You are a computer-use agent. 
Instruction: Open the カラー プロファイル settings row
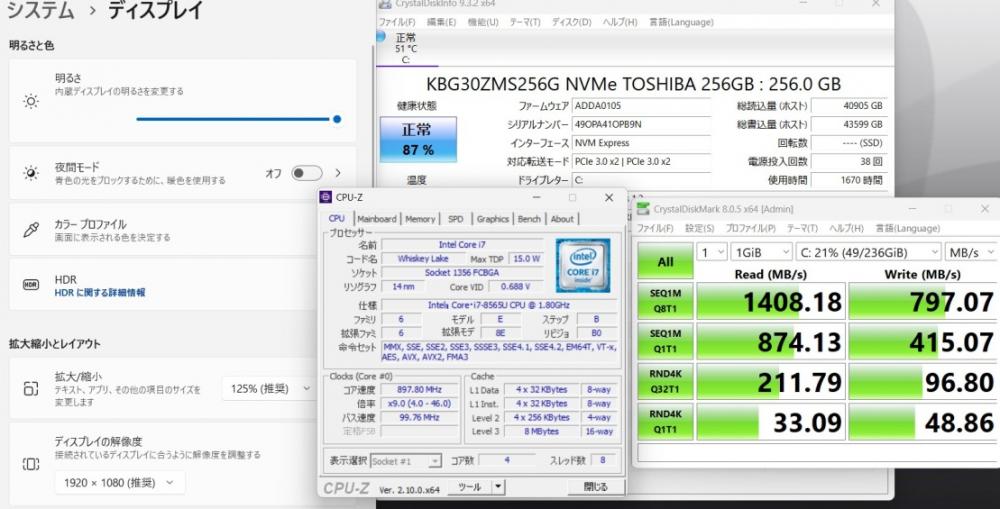[182, 230]
